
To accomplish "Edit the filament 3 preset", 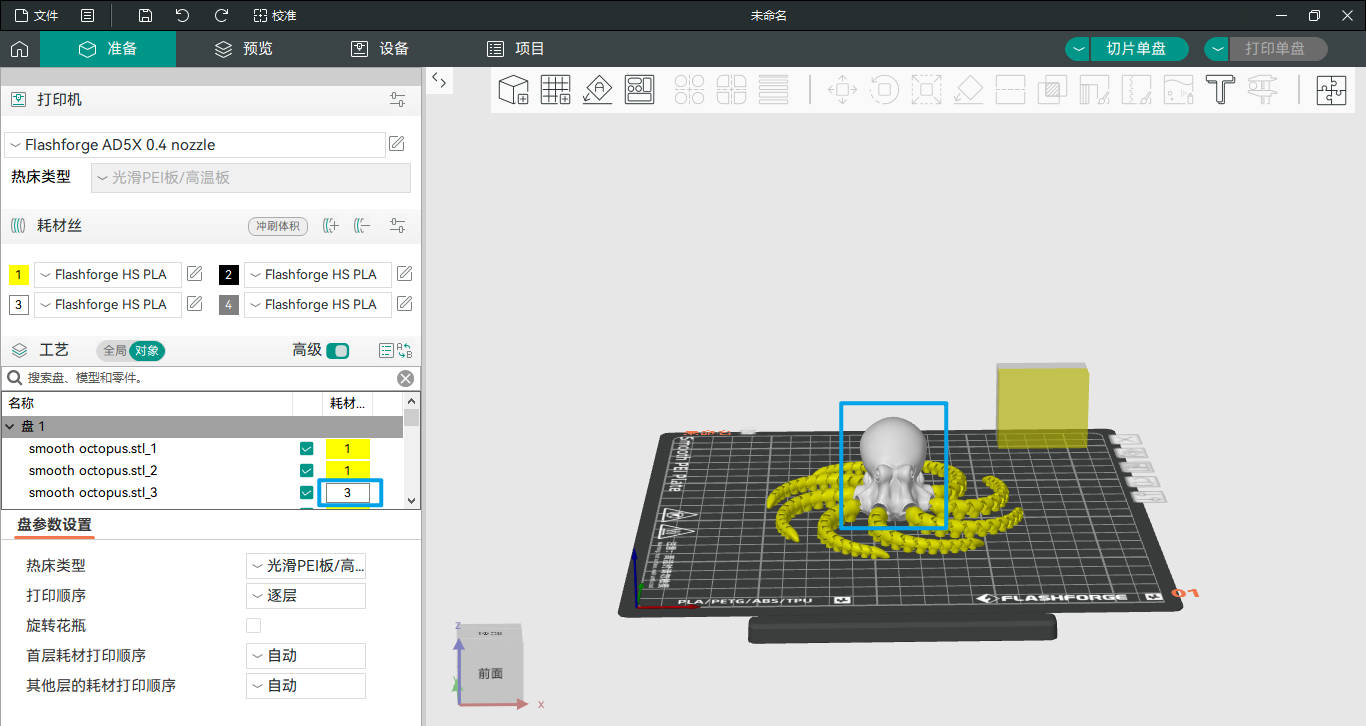I will pyautogui.click(x=195, y=304).
